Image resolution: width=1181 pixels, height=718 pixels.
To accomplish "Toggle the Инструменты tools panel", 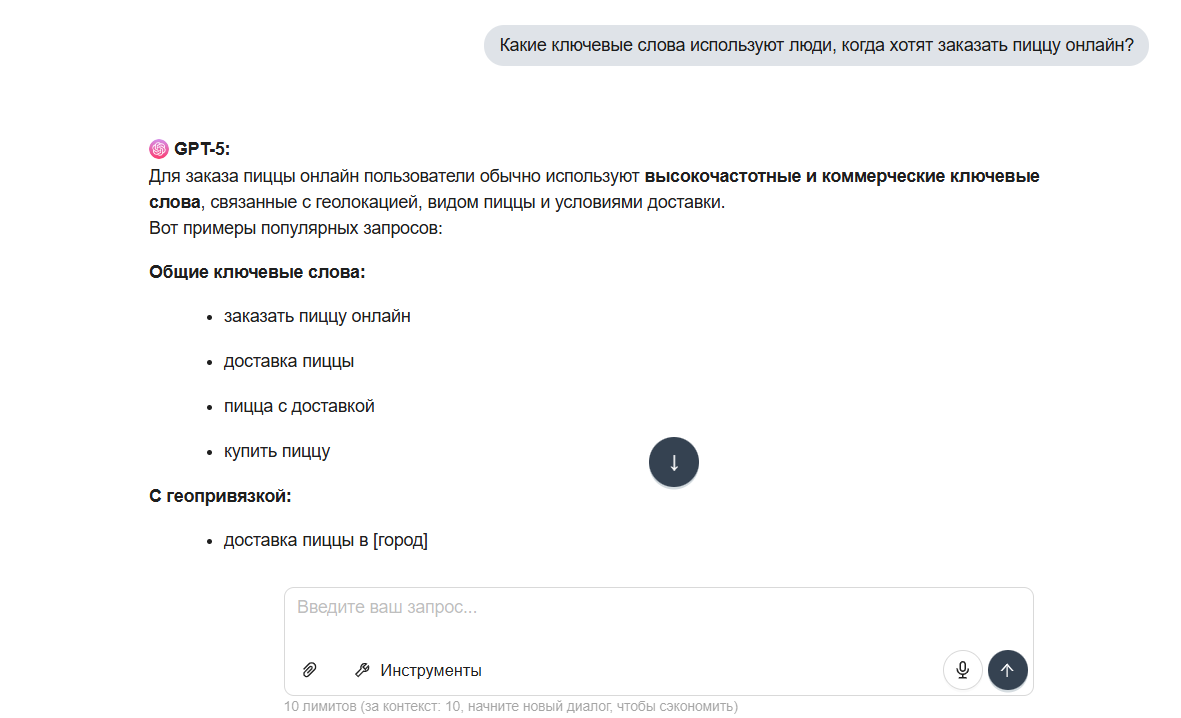I will [x=430, y=670].
